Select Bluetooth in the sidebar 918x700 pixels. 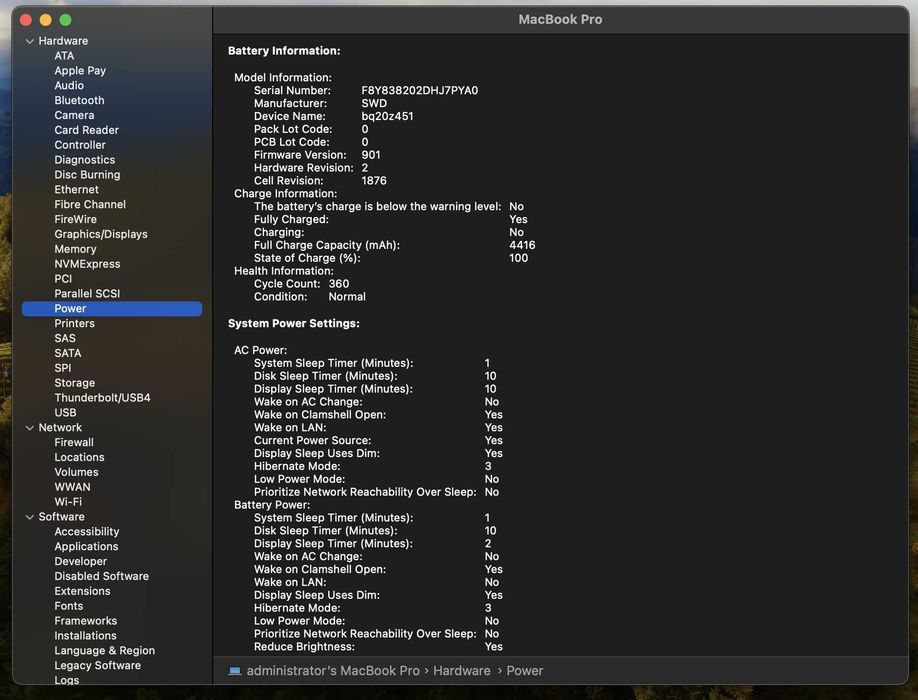coord(79,100)
